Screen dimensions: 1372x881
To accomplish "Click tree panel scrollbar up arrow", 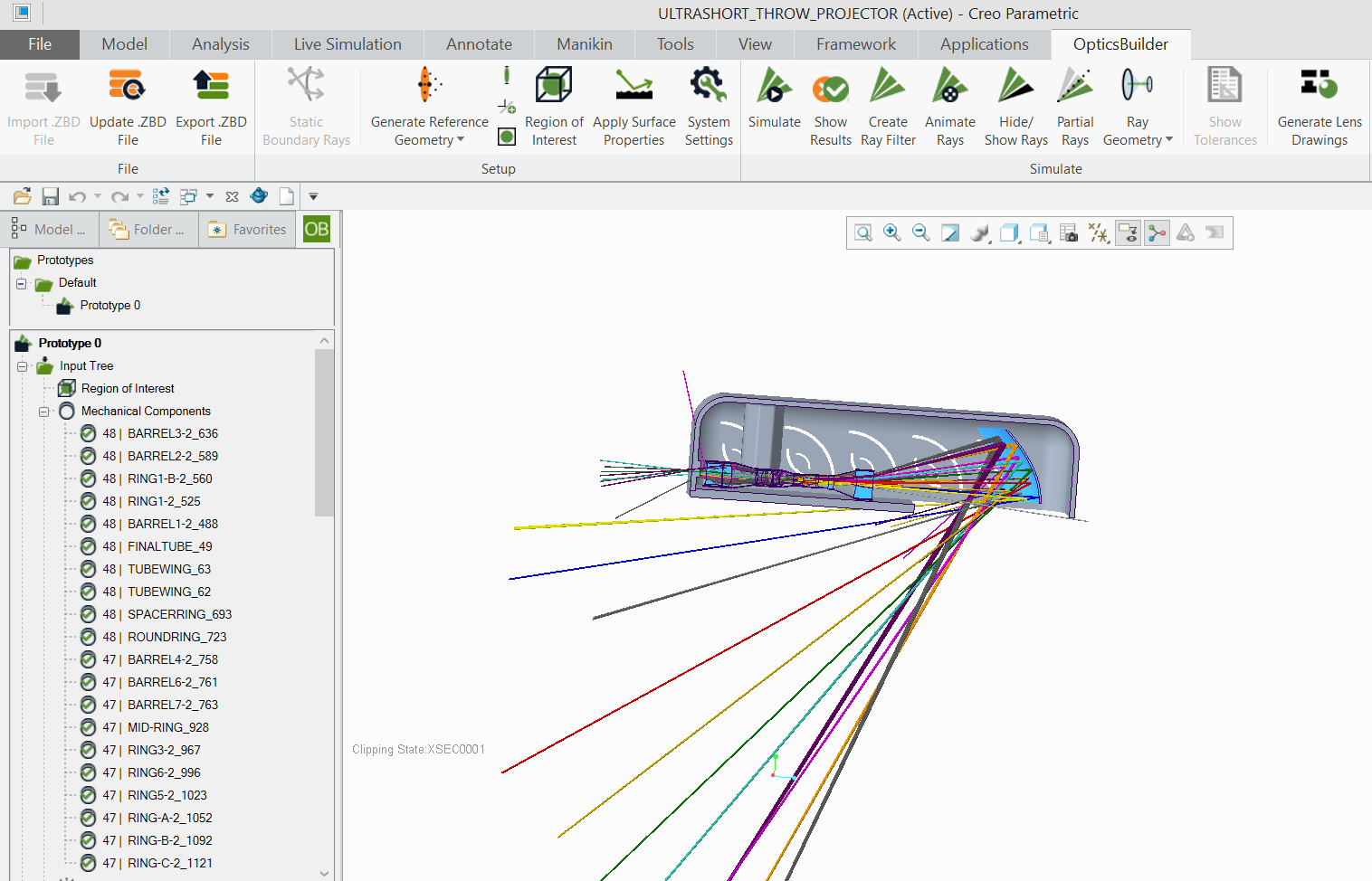I will click(324, 341).
